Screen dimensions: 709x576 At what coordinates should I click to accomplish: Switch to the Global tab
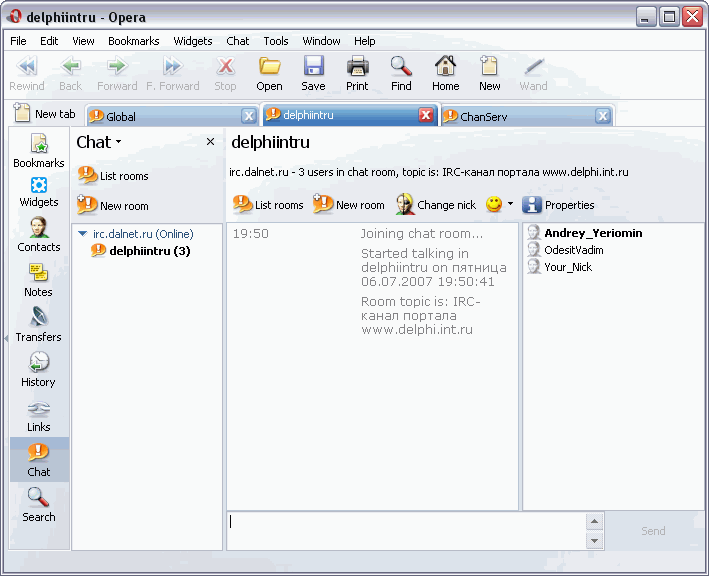click(x=165, y=116)
